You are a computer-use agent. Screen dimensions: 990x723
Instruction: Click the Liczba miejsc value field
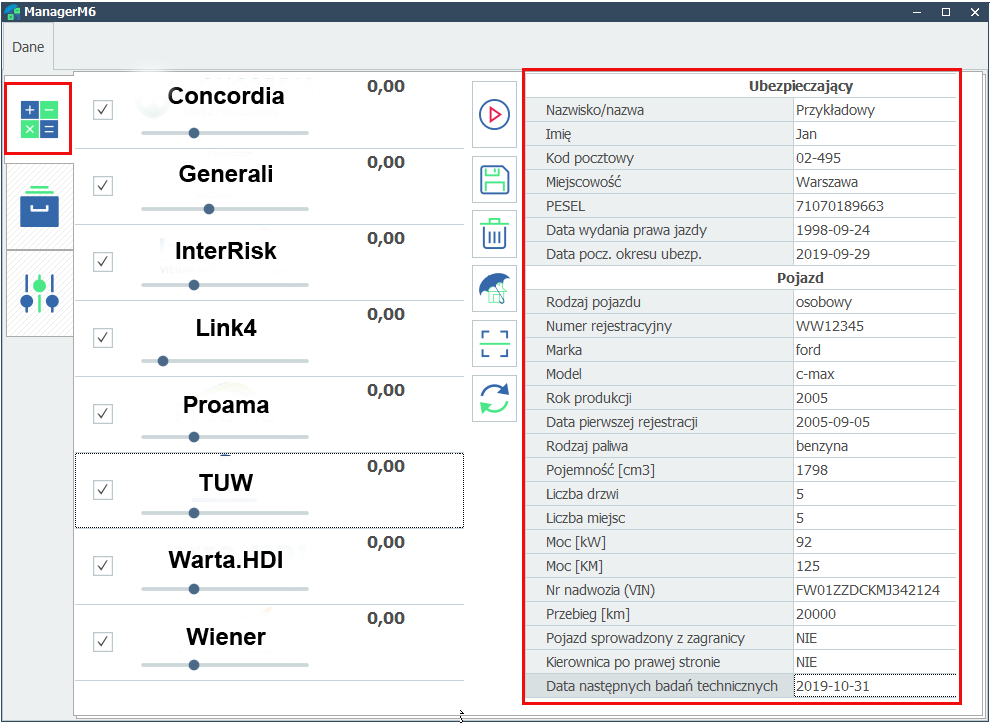tap(874, 518)
